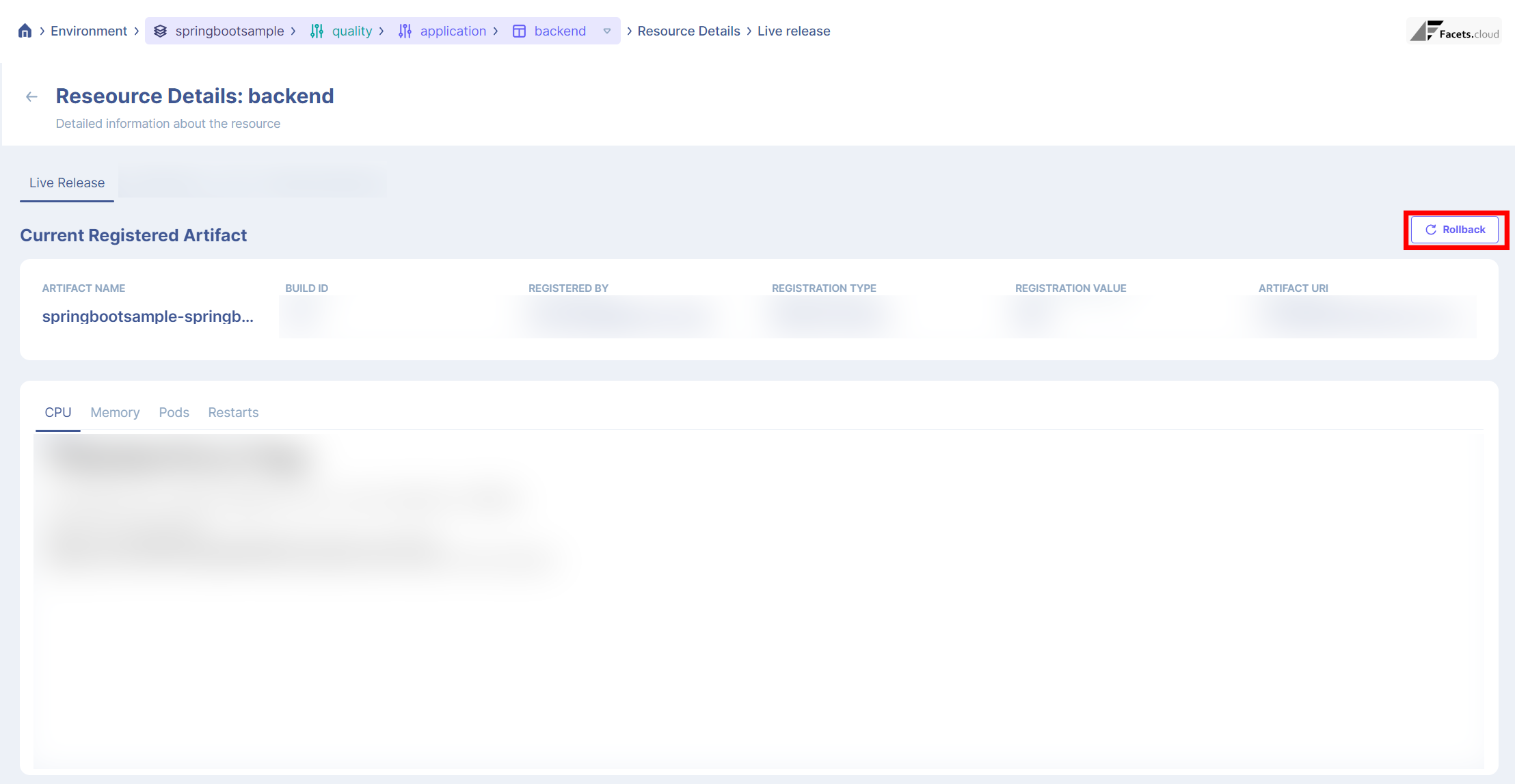The height and width of the screenshot is (784, 1515).
Task: Open Resource Details breadcrumb link
Action: click(x=688, y=31)
